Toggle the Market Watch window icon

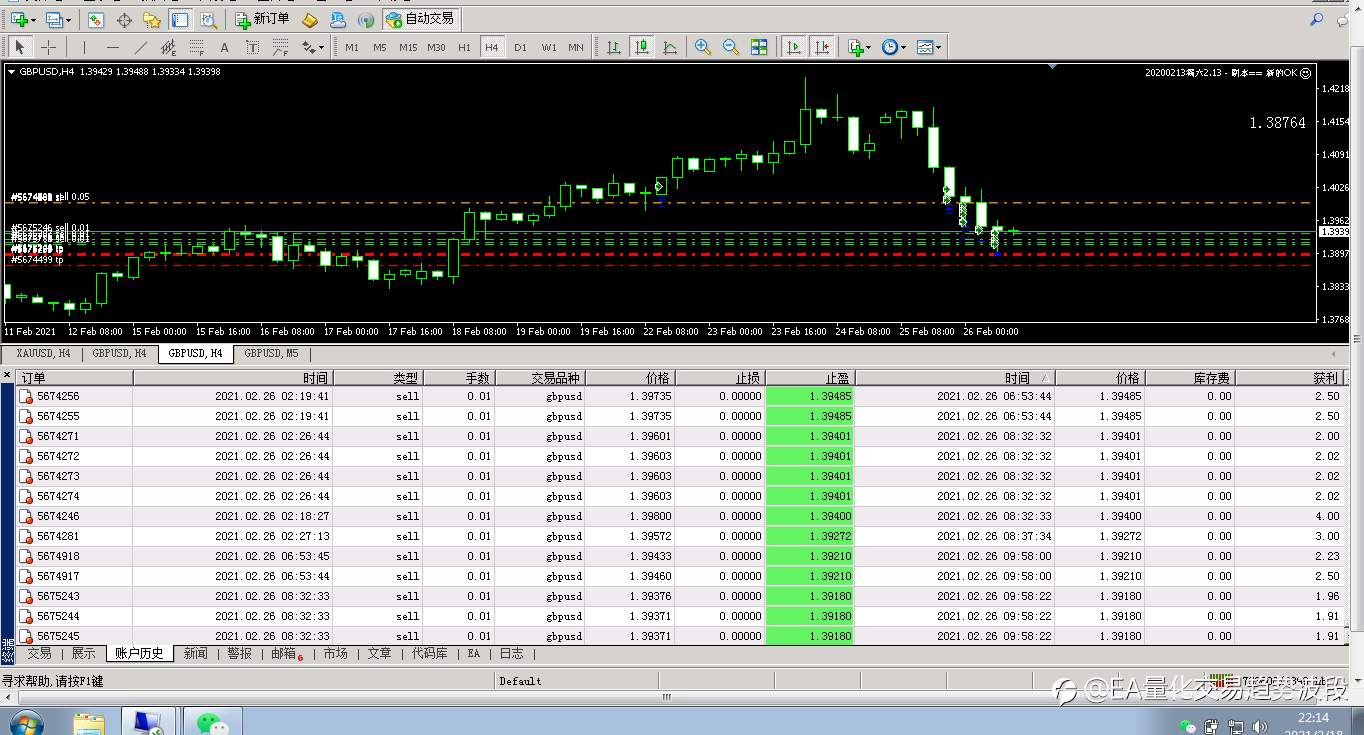[96, 19]
